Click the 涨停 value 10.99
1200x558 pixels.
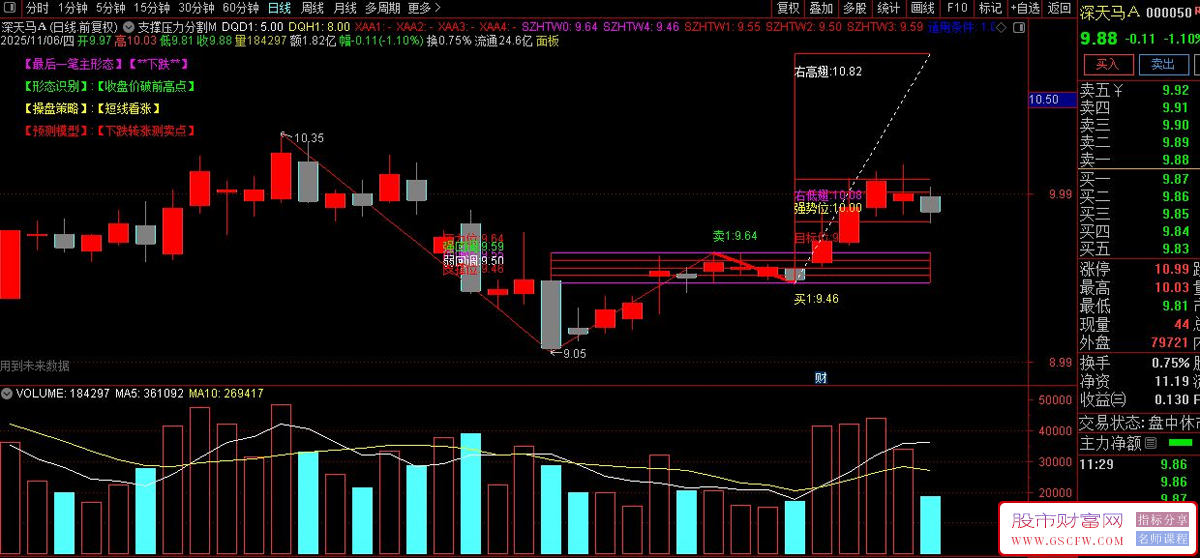tap(1170, 270)
